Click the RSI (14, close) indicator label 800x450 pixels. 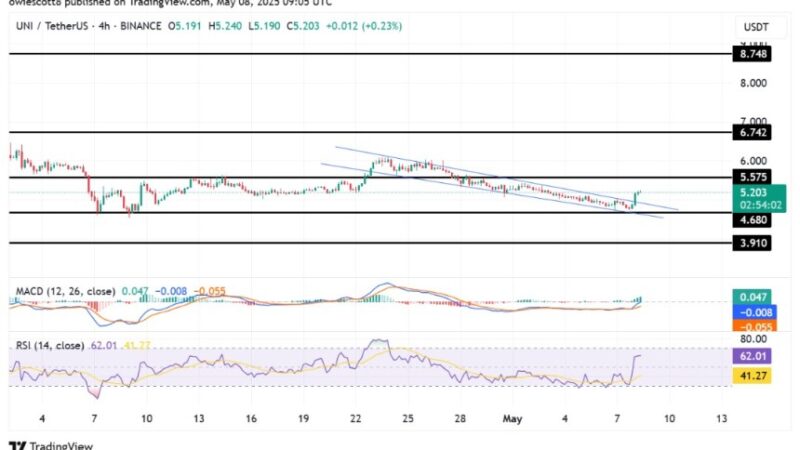pyautogui.click(x=50, y=345)
